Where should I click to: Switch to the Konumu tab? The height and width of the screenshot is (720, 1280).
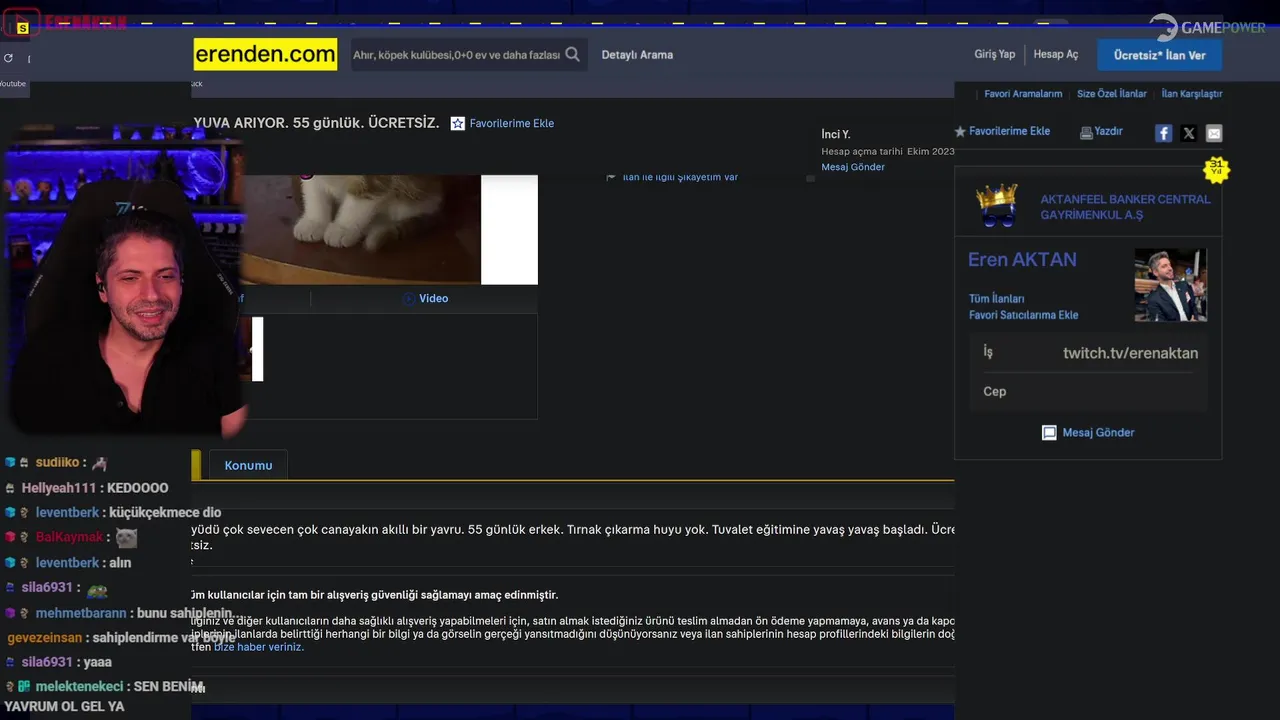[248, 465]
